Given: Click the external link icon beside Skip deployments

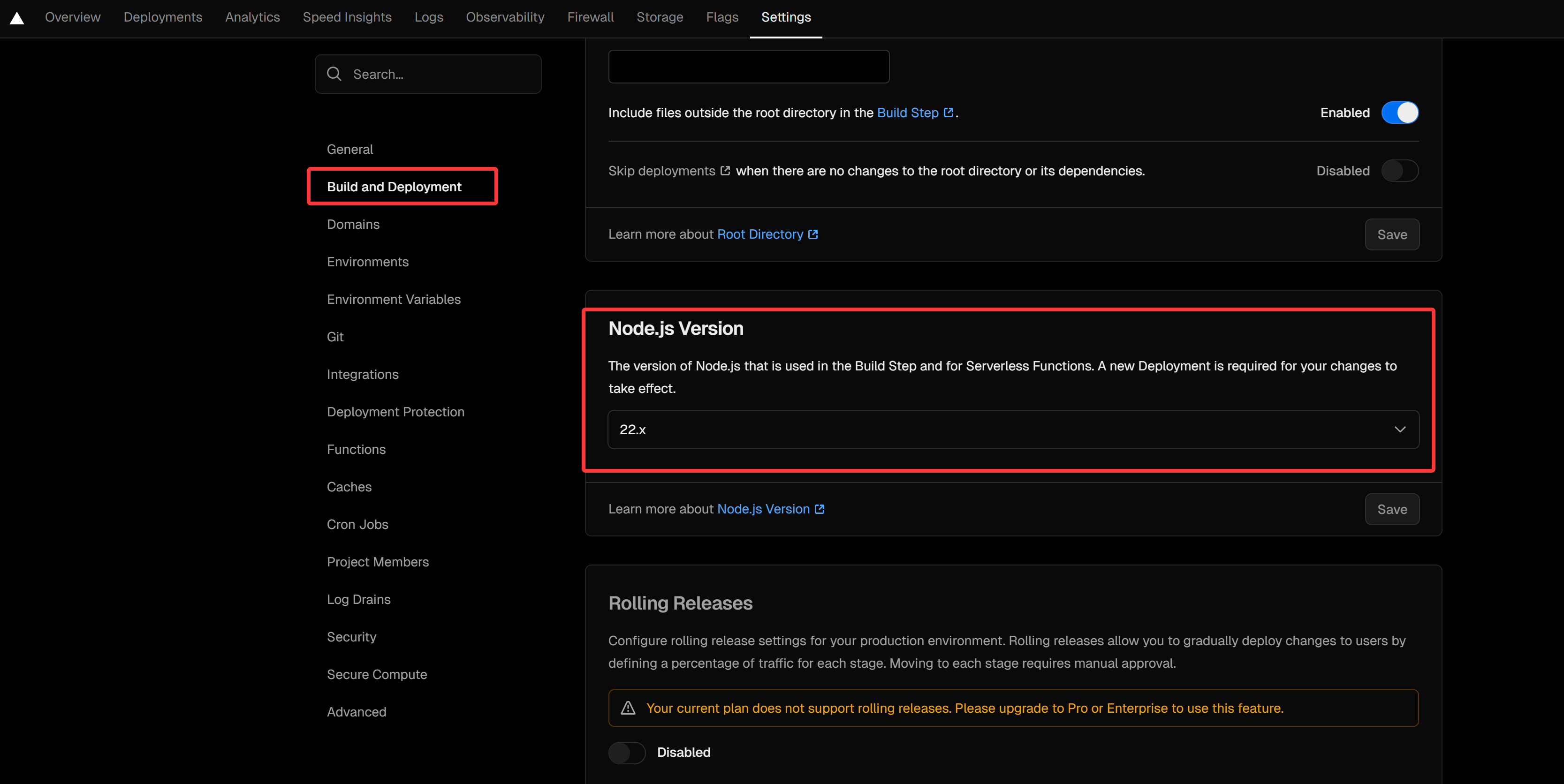Looking at the screenshot, I should click(x=725, y=171).
